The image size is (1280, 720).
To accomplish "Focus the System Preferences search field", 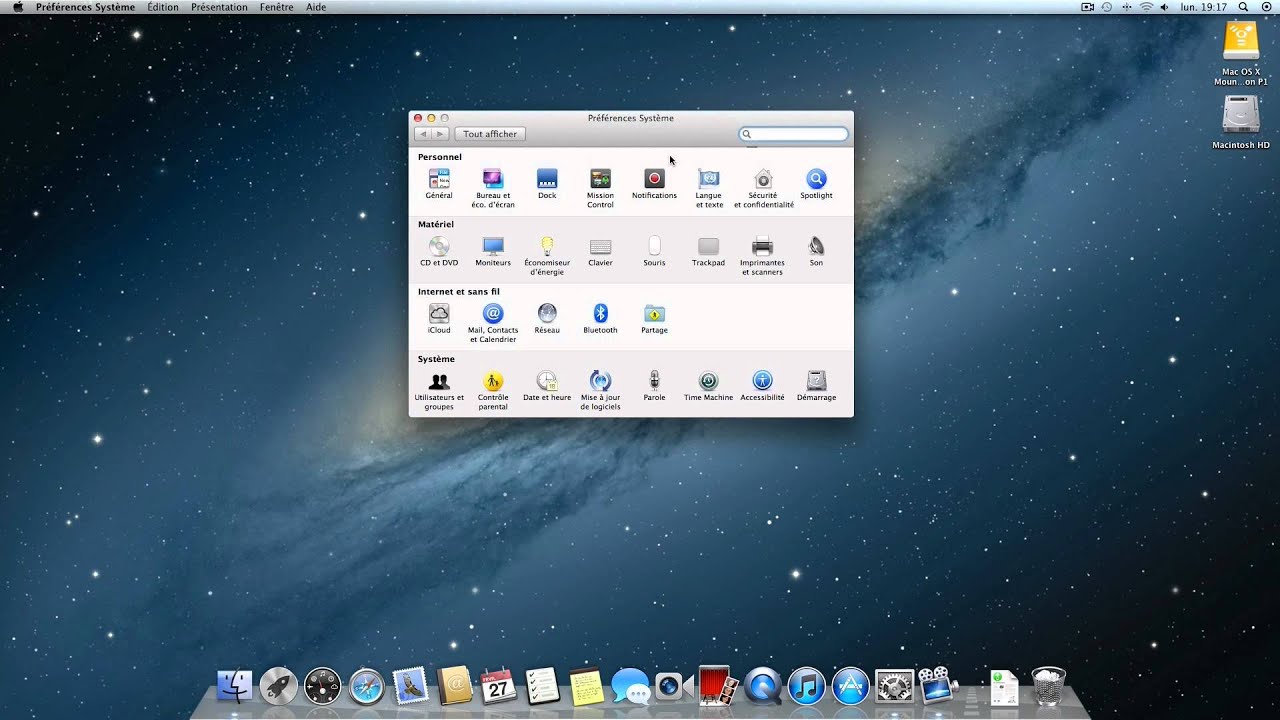I will [x=794, y=134].
